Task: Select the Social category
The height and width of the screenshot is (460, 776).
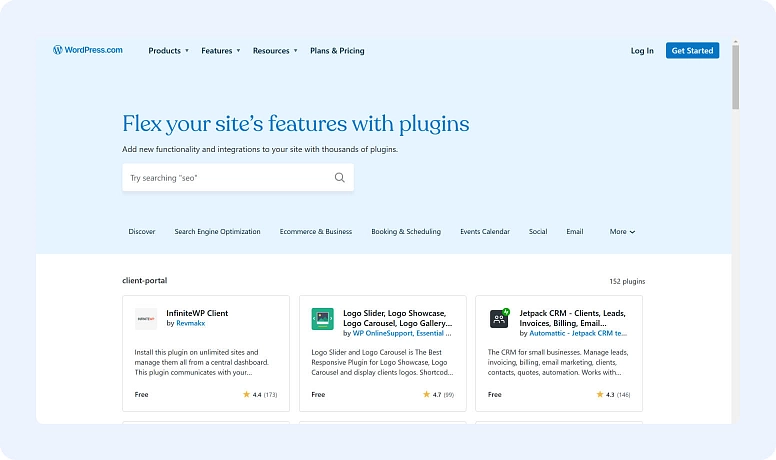Action: [x=538, y=231]
